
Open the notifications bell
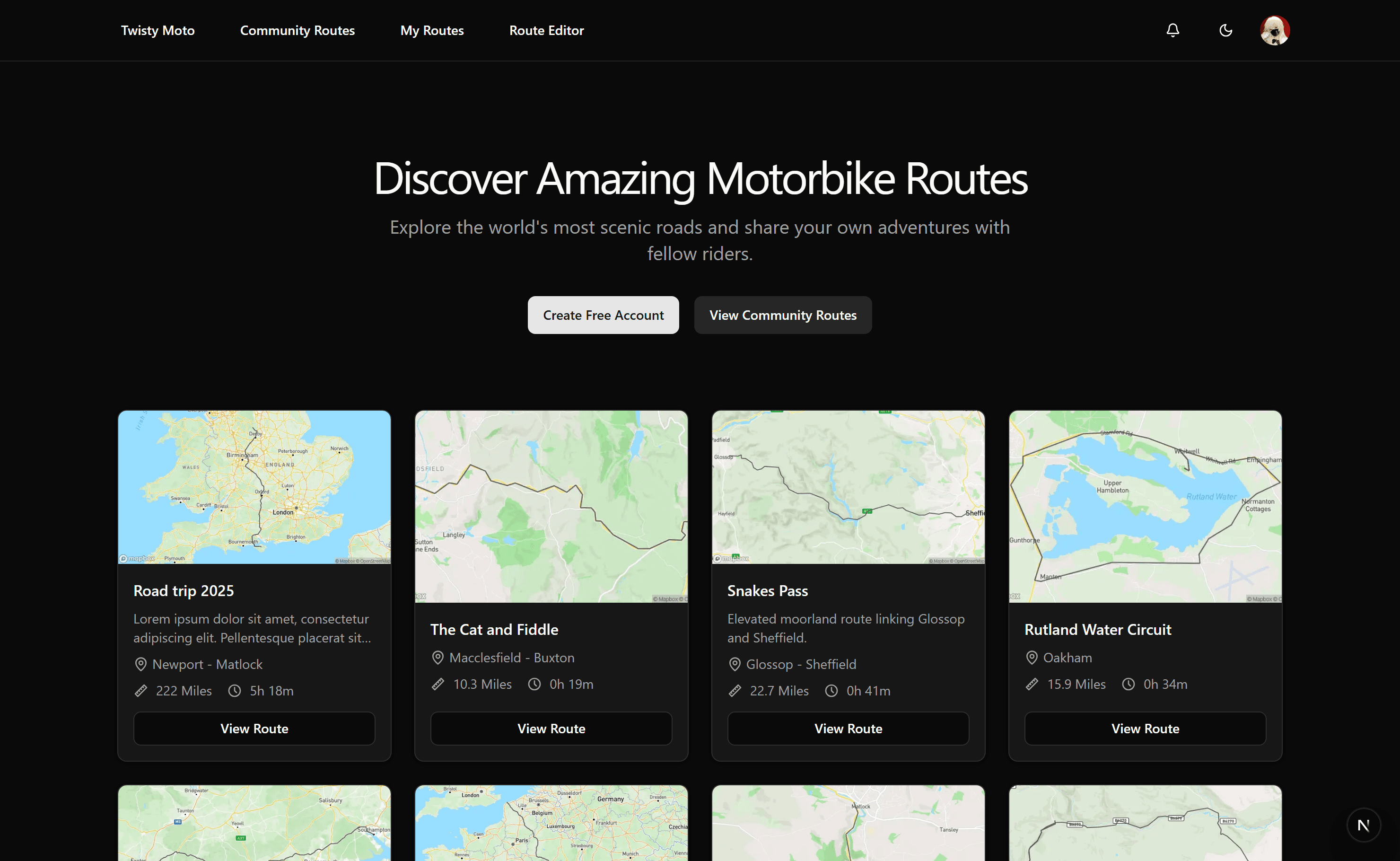tap(1173, 30)
